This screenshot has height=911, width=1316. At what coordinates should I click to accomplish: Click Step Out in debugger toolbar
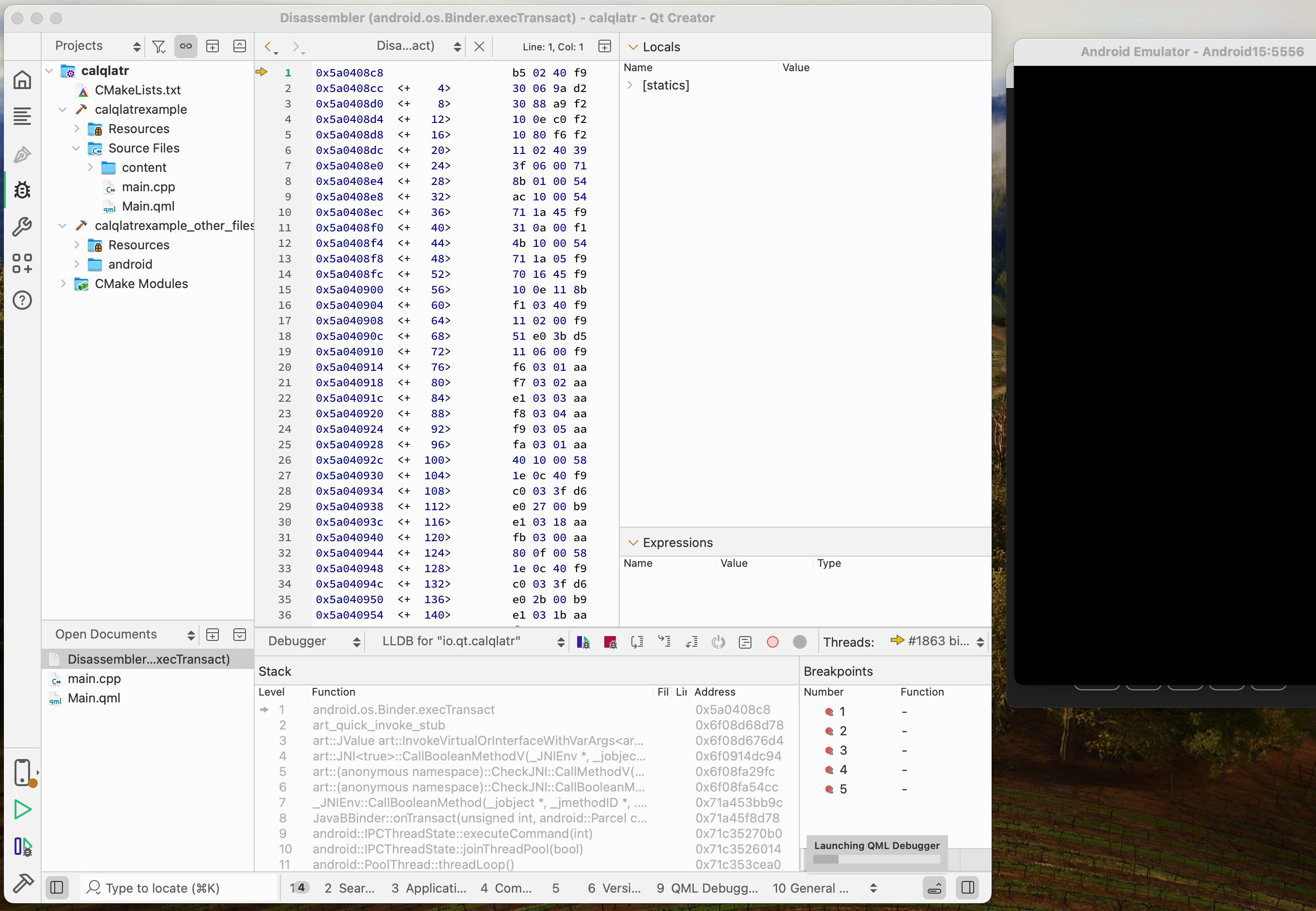[691, 642]
